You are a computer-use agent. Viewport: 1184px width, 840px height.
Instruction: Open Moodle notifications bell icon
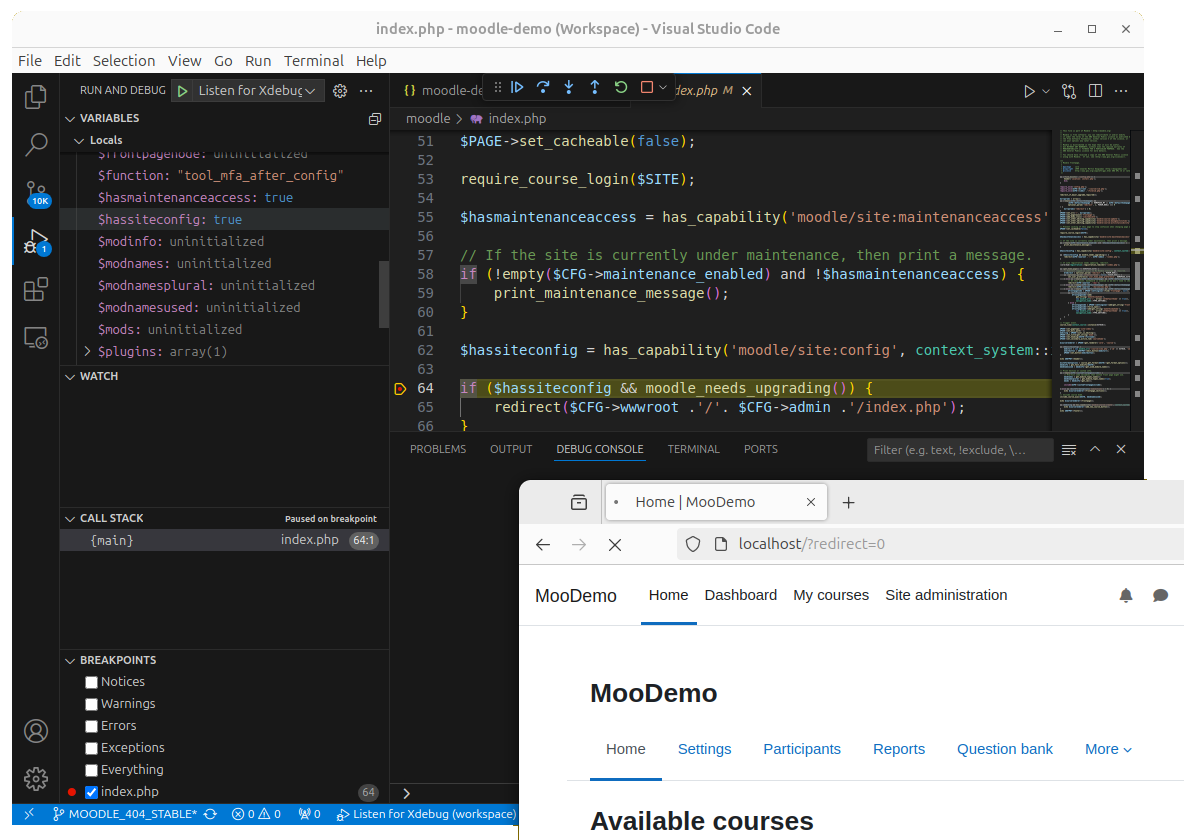(x=1126, y=595)
